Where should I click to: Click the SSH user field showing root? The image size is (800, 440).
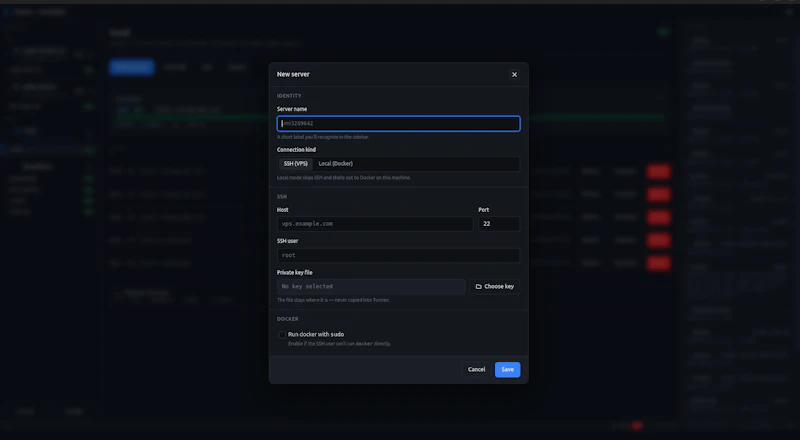pyautogui.click(x=398, y=255)
